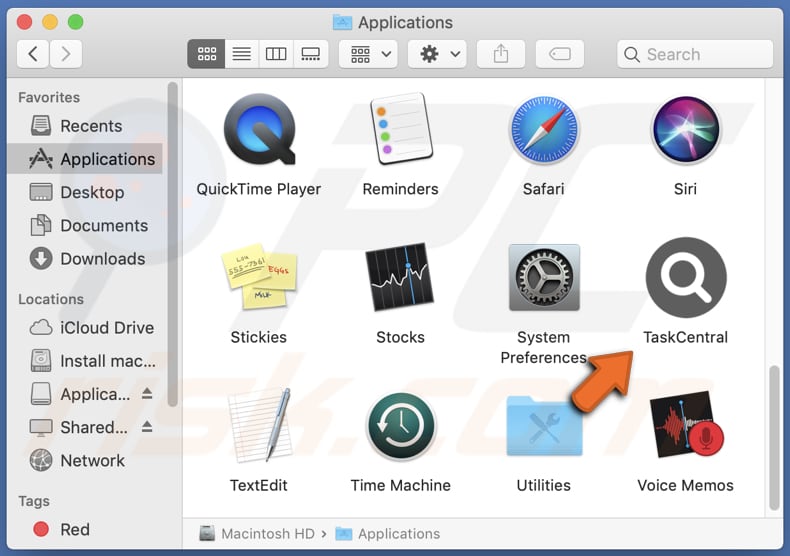790x556 pixels.
Task: Switch to column view
Action: point(276,54)
